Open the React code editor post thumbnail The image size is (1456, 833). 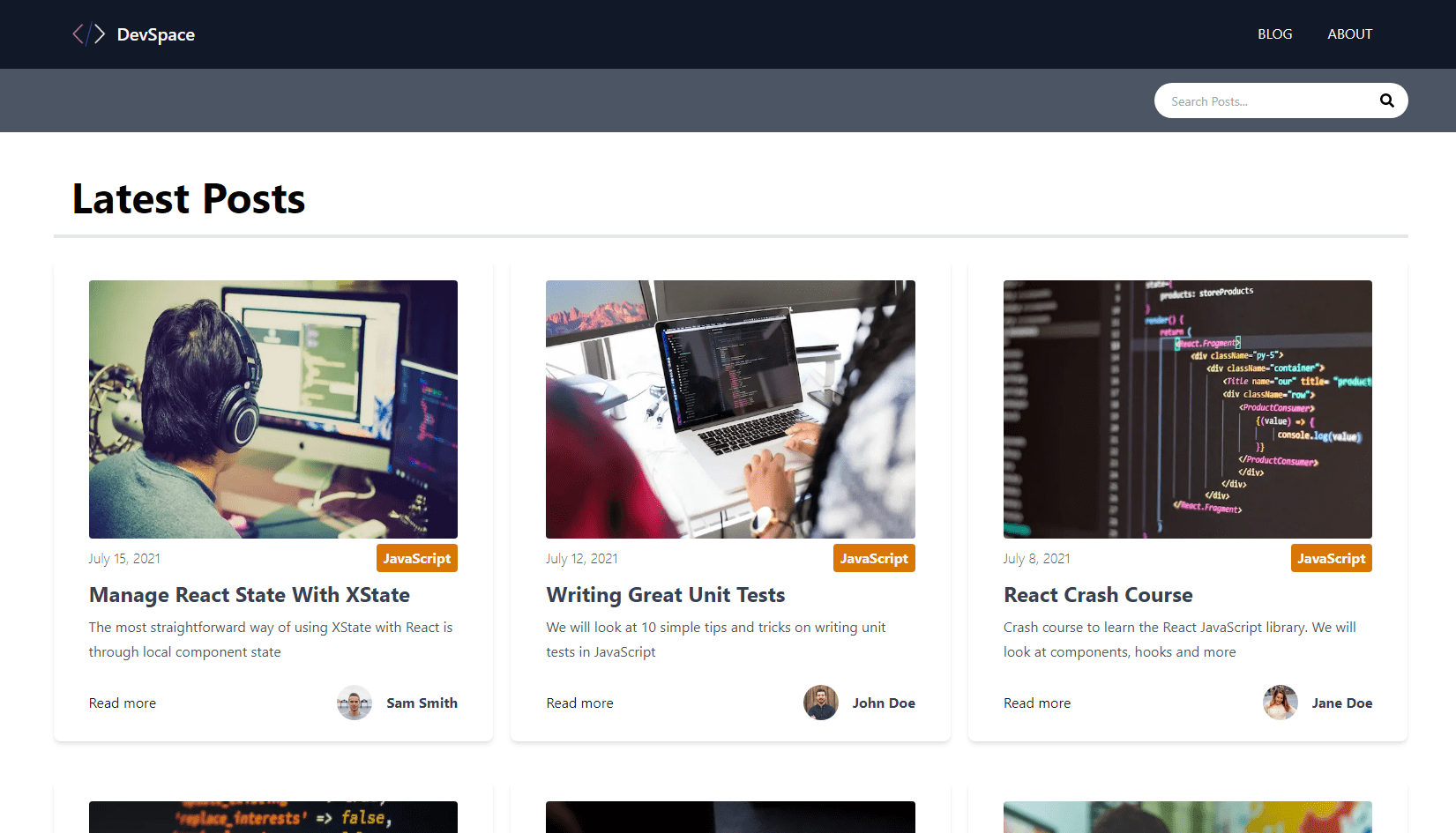(x=1188, y=409)
